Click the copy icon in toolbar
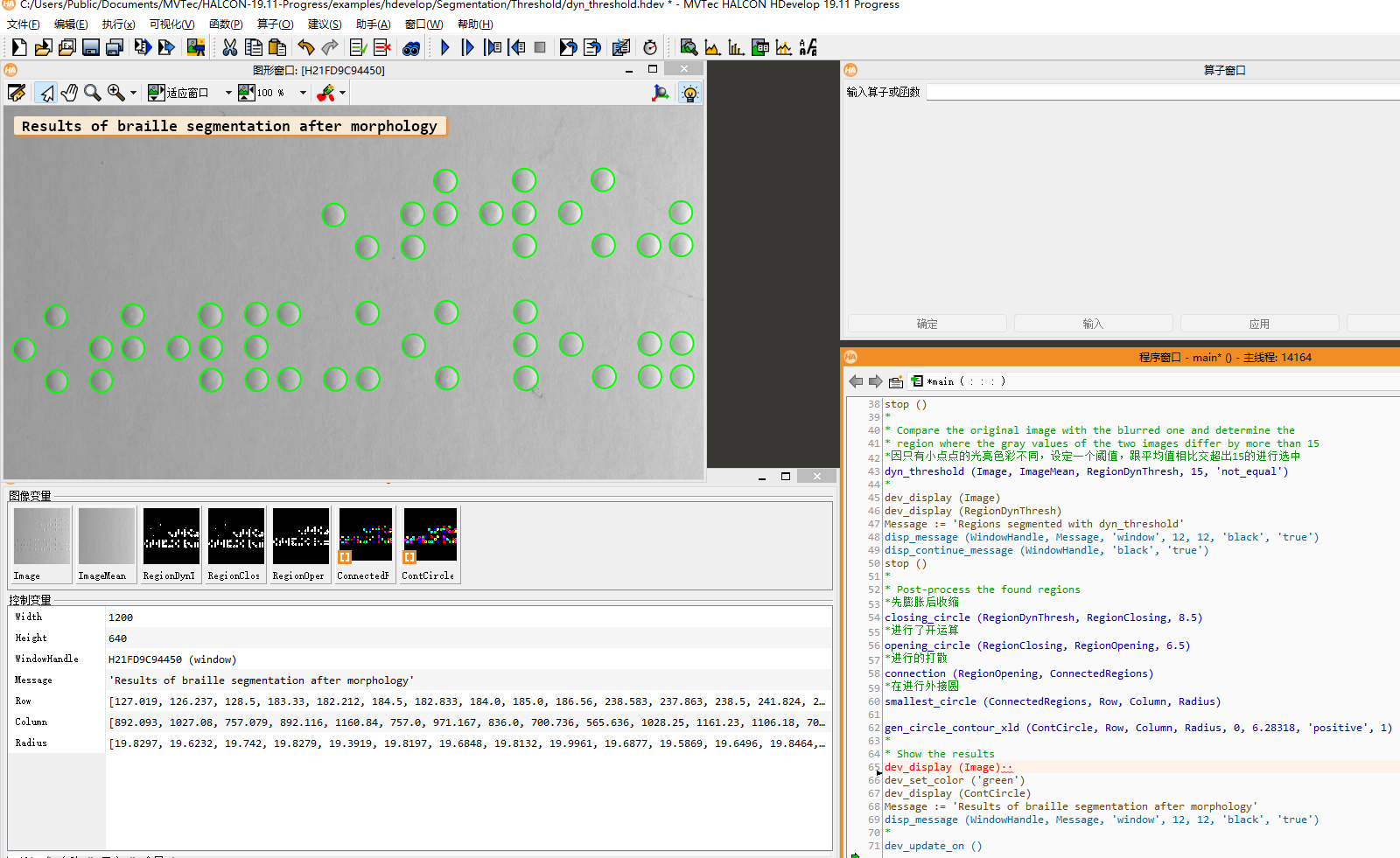This screenshot has height=858, width=1400. pyautogui.click(x=254, y=47)
